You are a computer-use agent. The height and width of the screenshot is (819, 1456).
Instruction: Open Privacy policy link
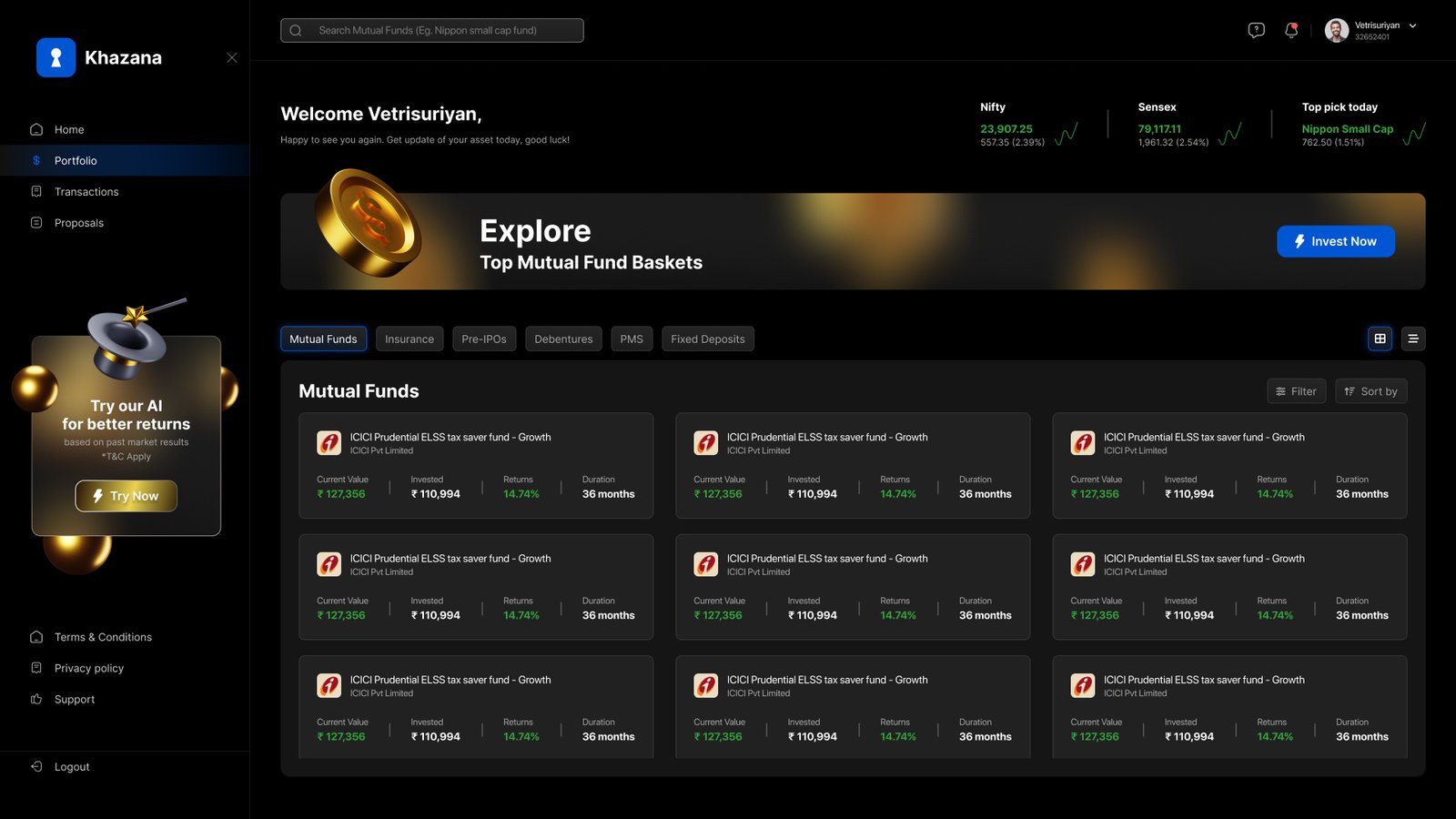click(x=89, y=668)
